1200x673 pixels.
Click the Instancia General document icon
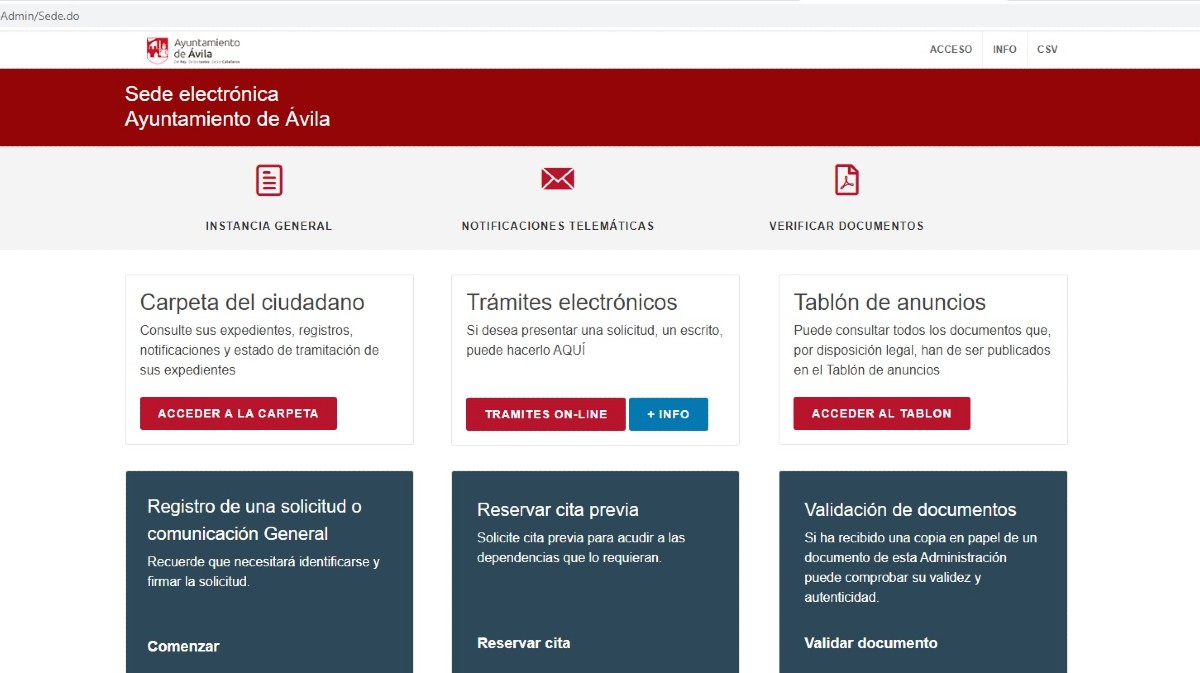(x=269, y=180)
